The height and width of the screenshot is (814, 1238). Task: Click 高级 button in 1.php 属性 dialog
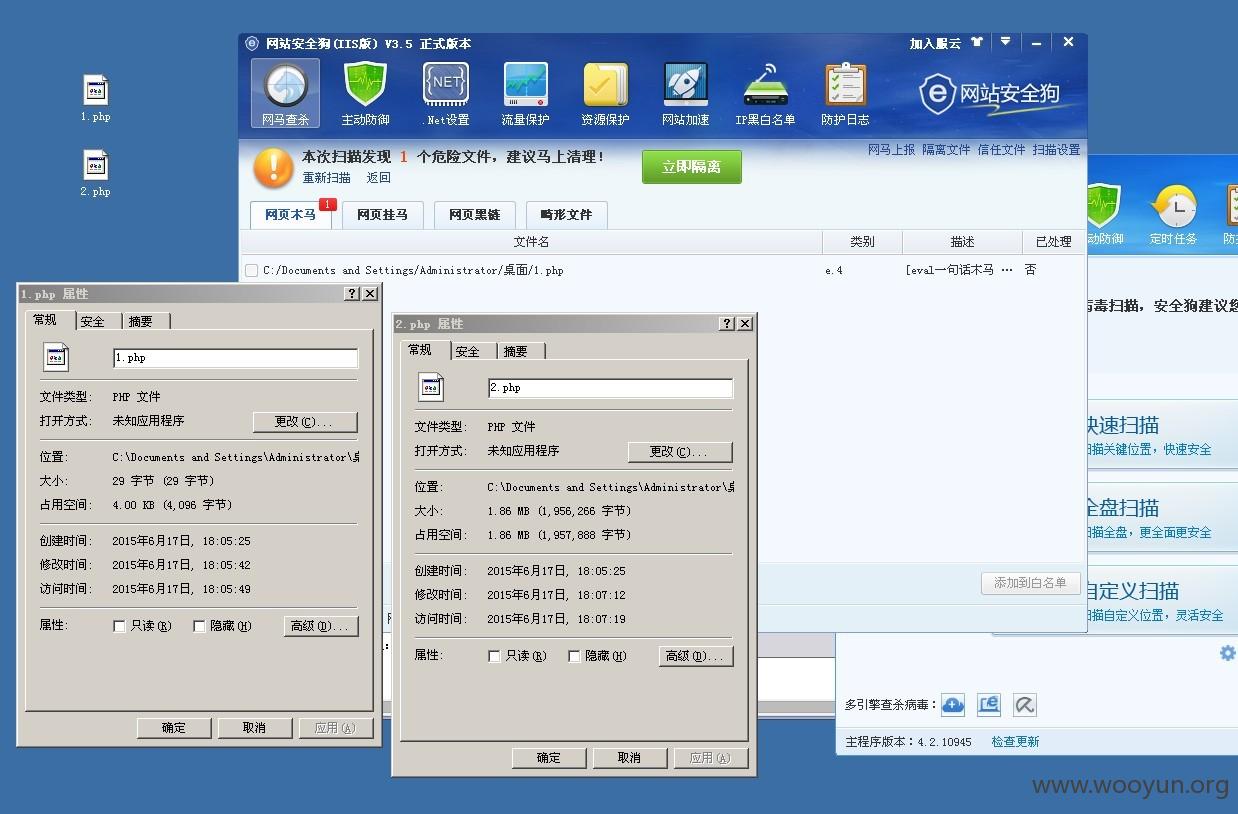(321, 626)
